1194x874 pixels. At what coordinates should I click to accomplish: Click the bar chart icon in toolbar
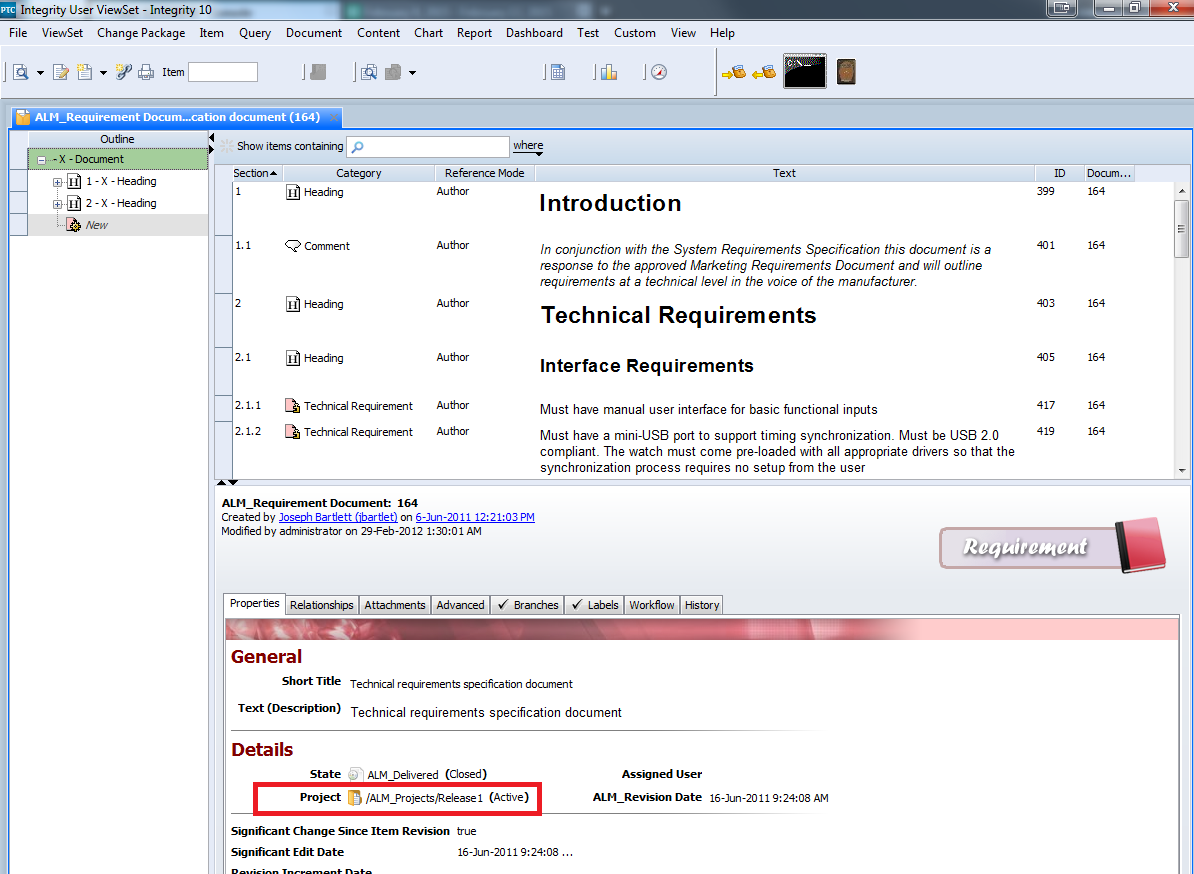(608, 72)
